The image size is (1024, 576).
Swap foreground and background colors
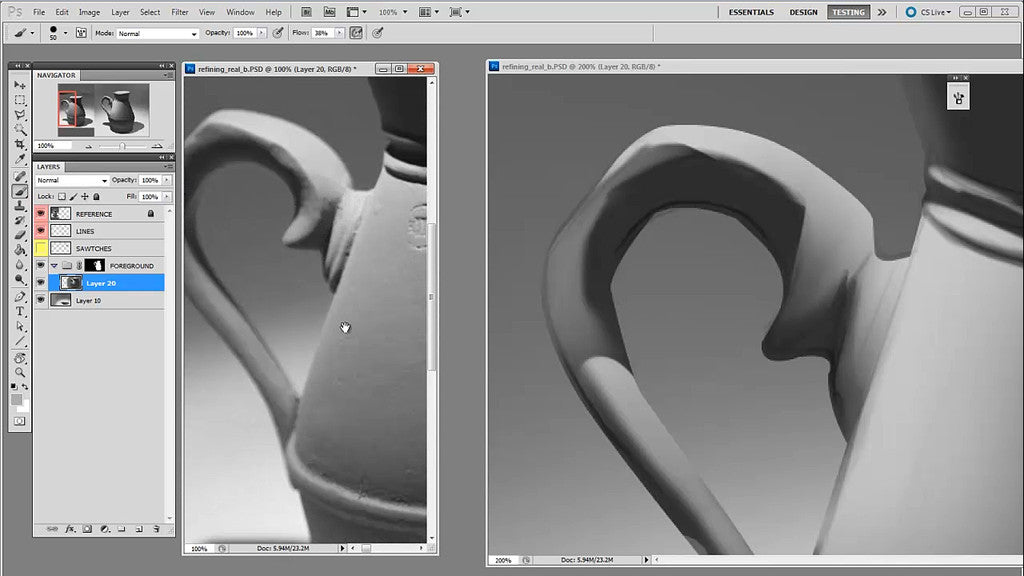coord(25,387)
